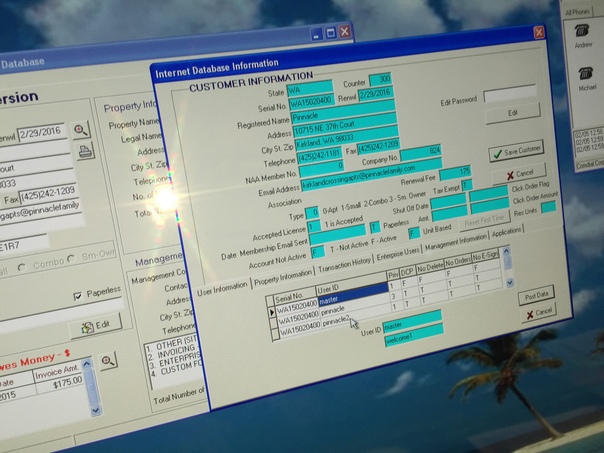Click the magnifier icon near Invoice Amt.
The image size is (604, 453).
pyautogui.click(x=108, y=360)
